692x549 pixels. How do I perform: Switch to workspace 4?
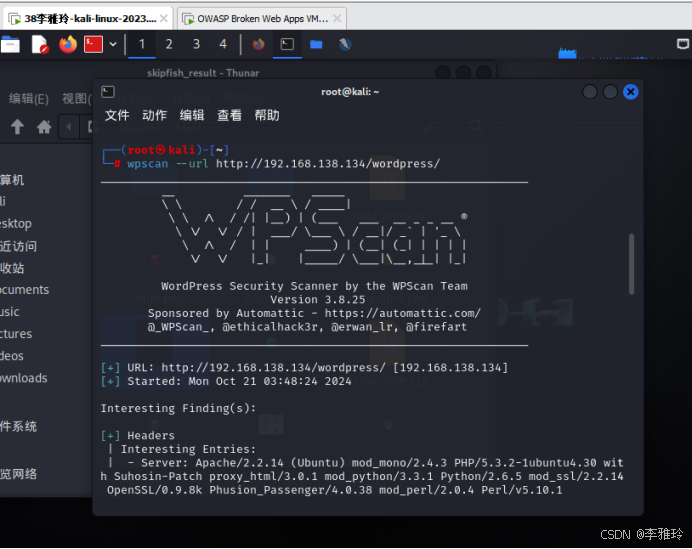click(223, 45)
